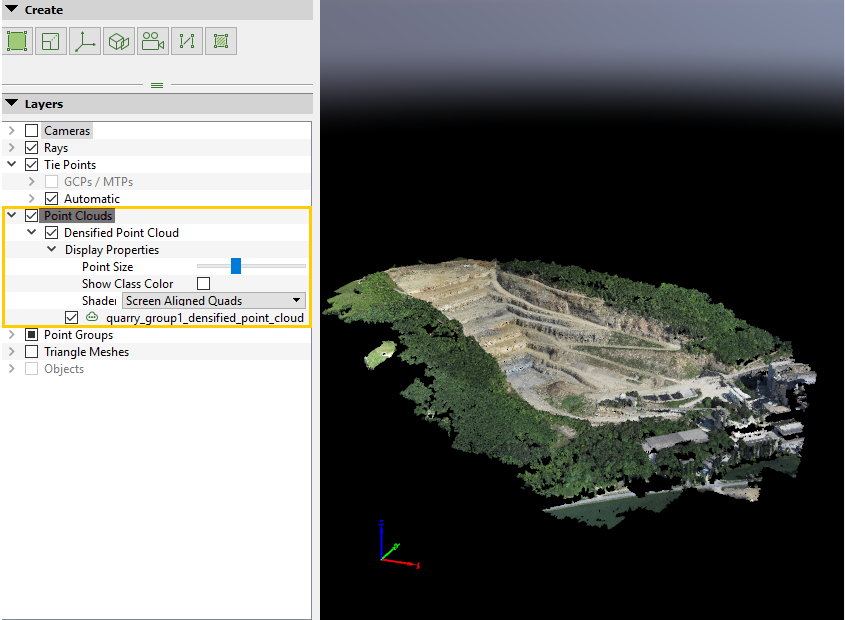Enable the Show Class Color checkbox
The image size is (845, 620).
point(203,283)
